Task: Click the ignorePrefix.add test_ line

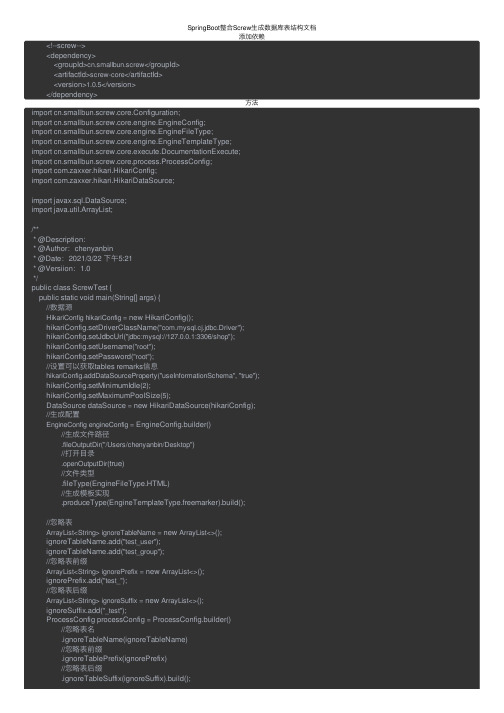Action: click(x=87, y=581)
